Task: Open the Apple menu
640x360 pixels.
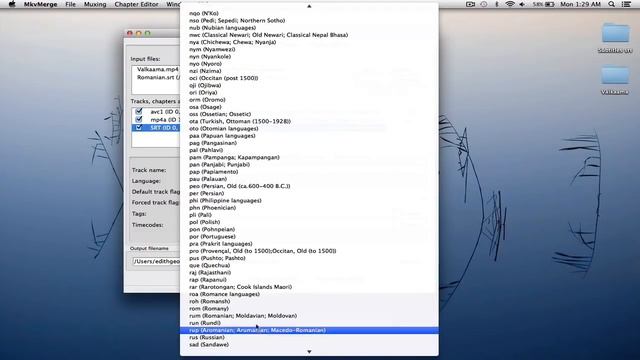Action: (x=12, y=4)
